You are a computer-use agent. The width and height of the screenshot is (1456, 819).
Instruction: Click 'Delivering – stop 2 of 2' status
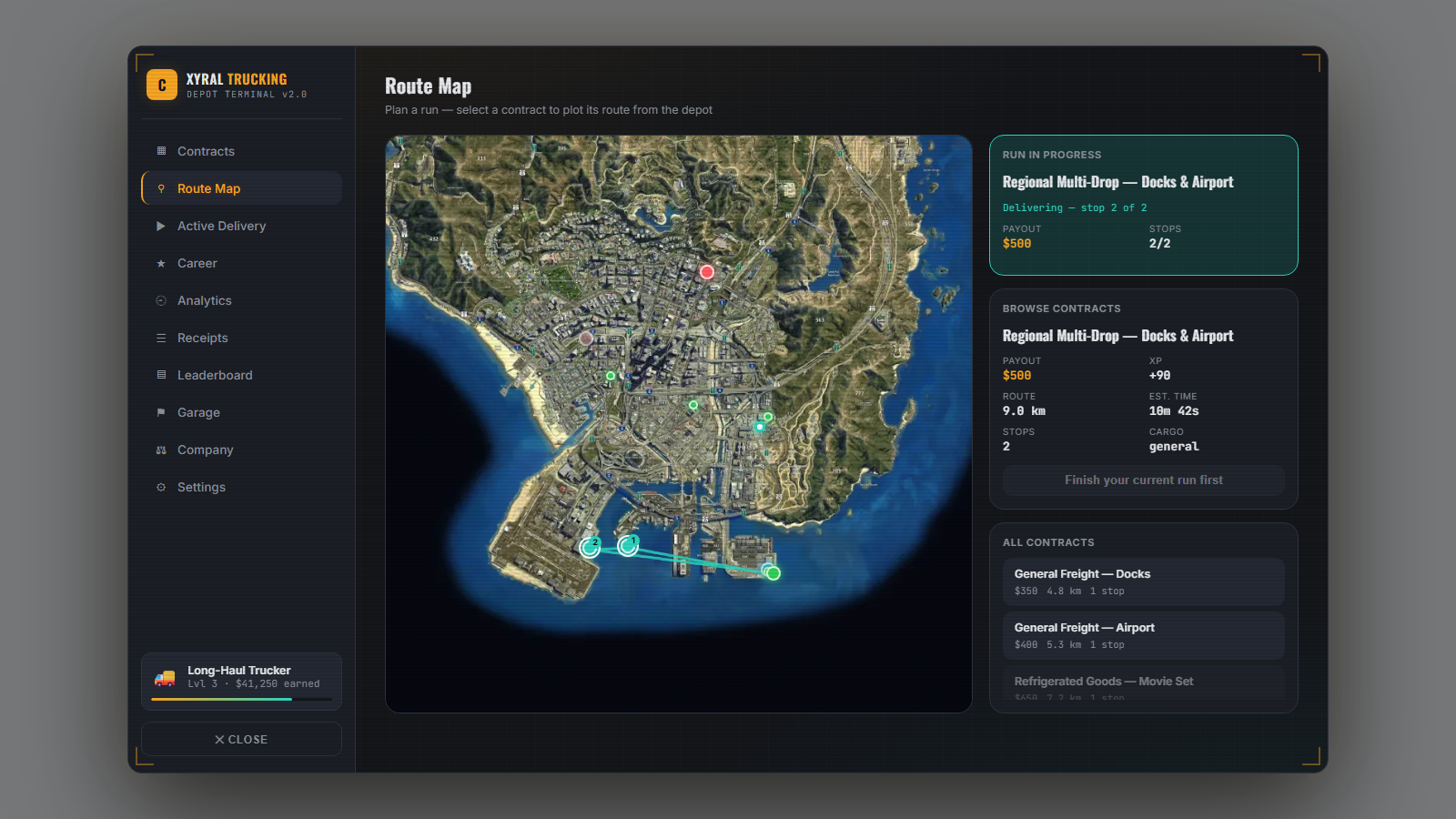click(1075, 207)
